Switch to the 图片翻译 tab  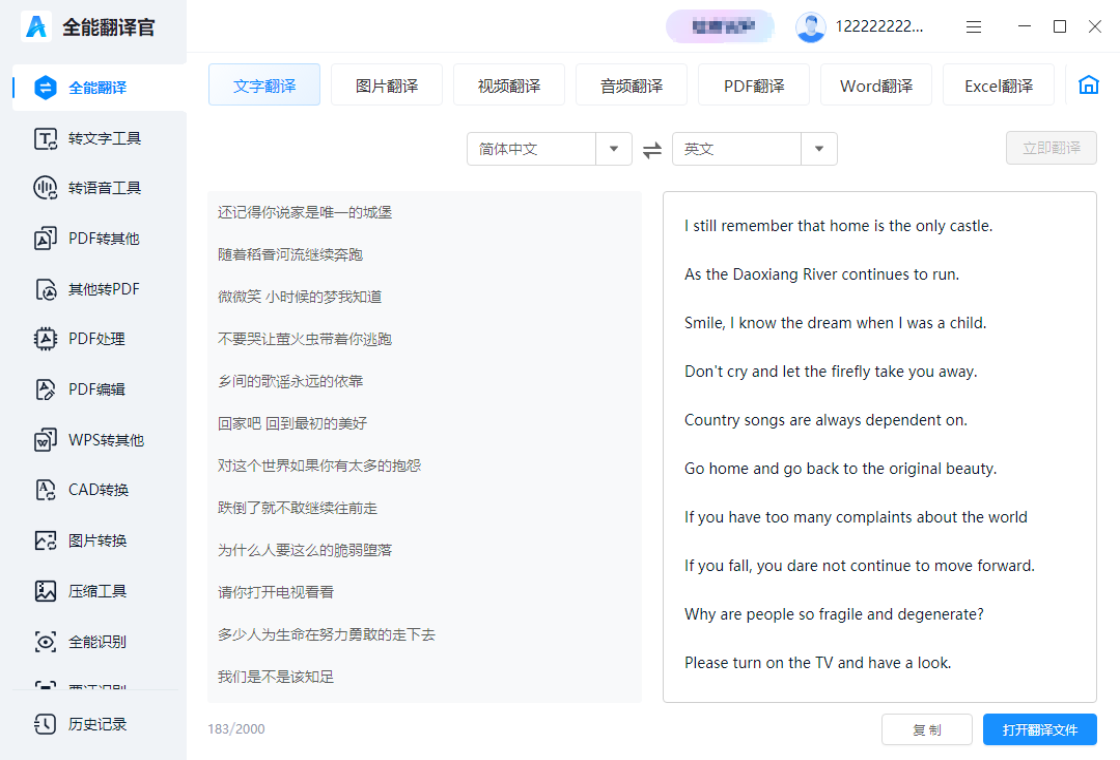pos(386,85)
